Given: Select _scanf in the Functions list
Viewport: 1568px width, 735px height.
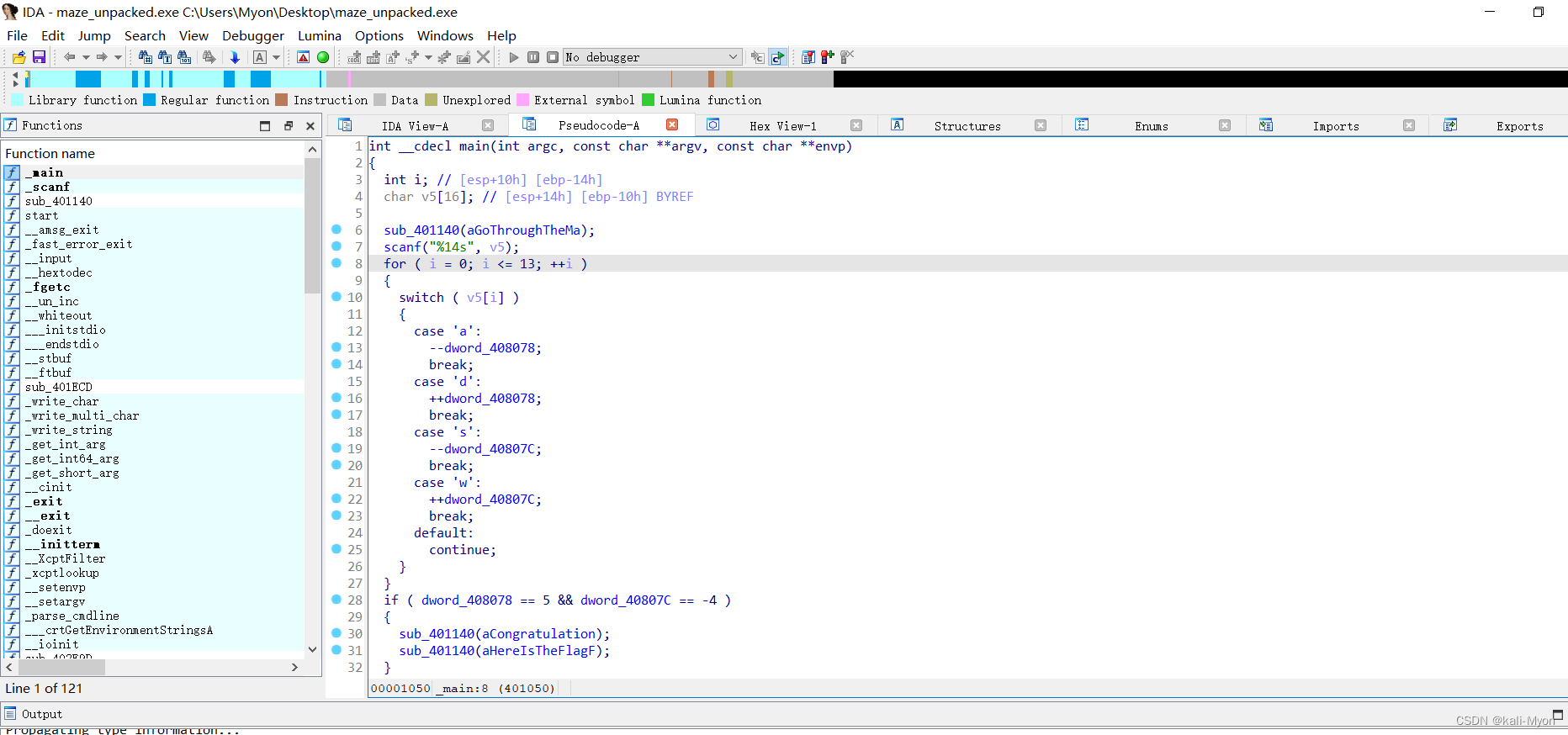Looking at the screenshot, I should tap(154, 187).
